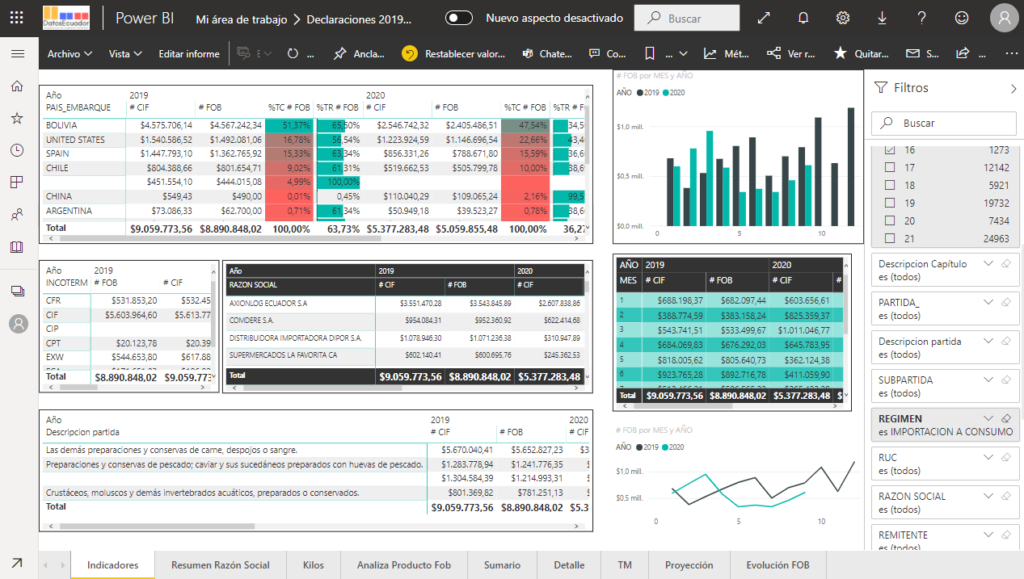
Task: Expand the RAZON SOCIAL filter chevron
Action: 988,496
